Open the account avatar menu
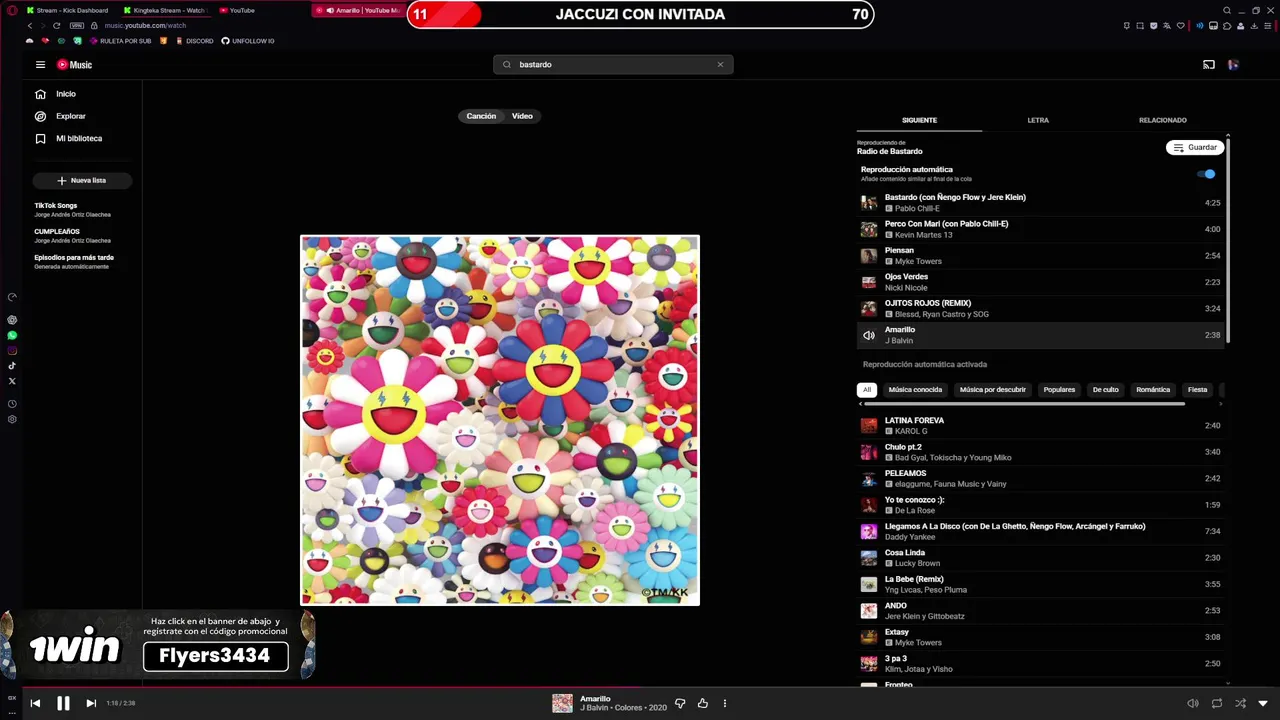The width and height of the screenshot is (1280, 720). [1233, 65]
